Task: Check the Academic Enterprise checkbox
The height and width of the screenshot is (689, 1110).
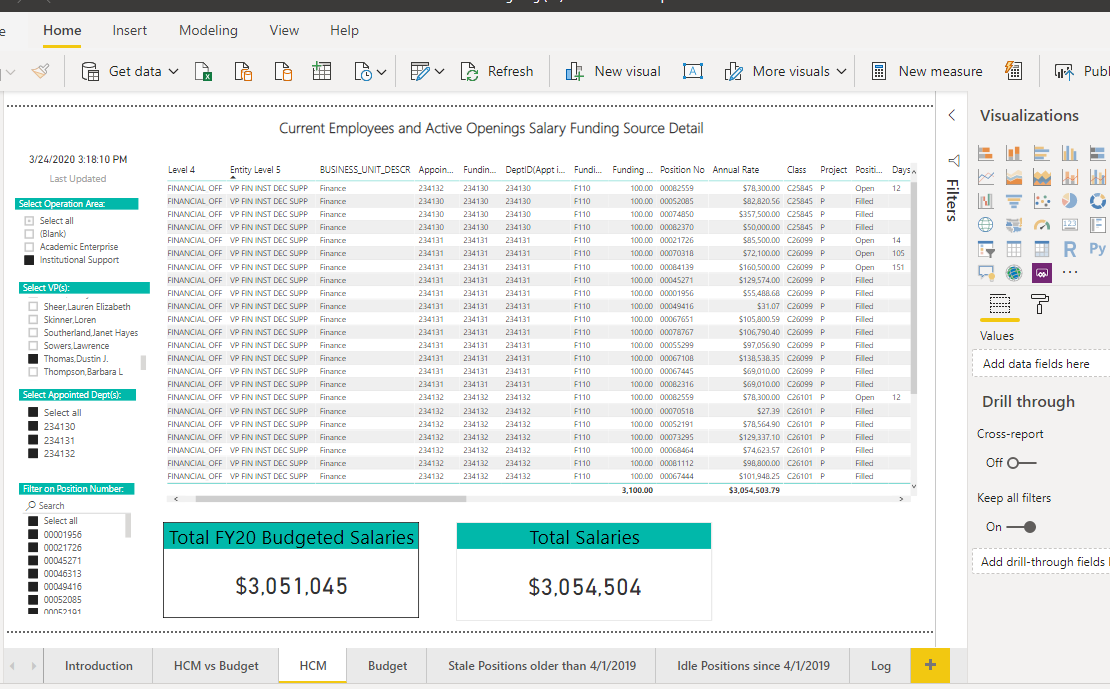Action: [29, 247]
